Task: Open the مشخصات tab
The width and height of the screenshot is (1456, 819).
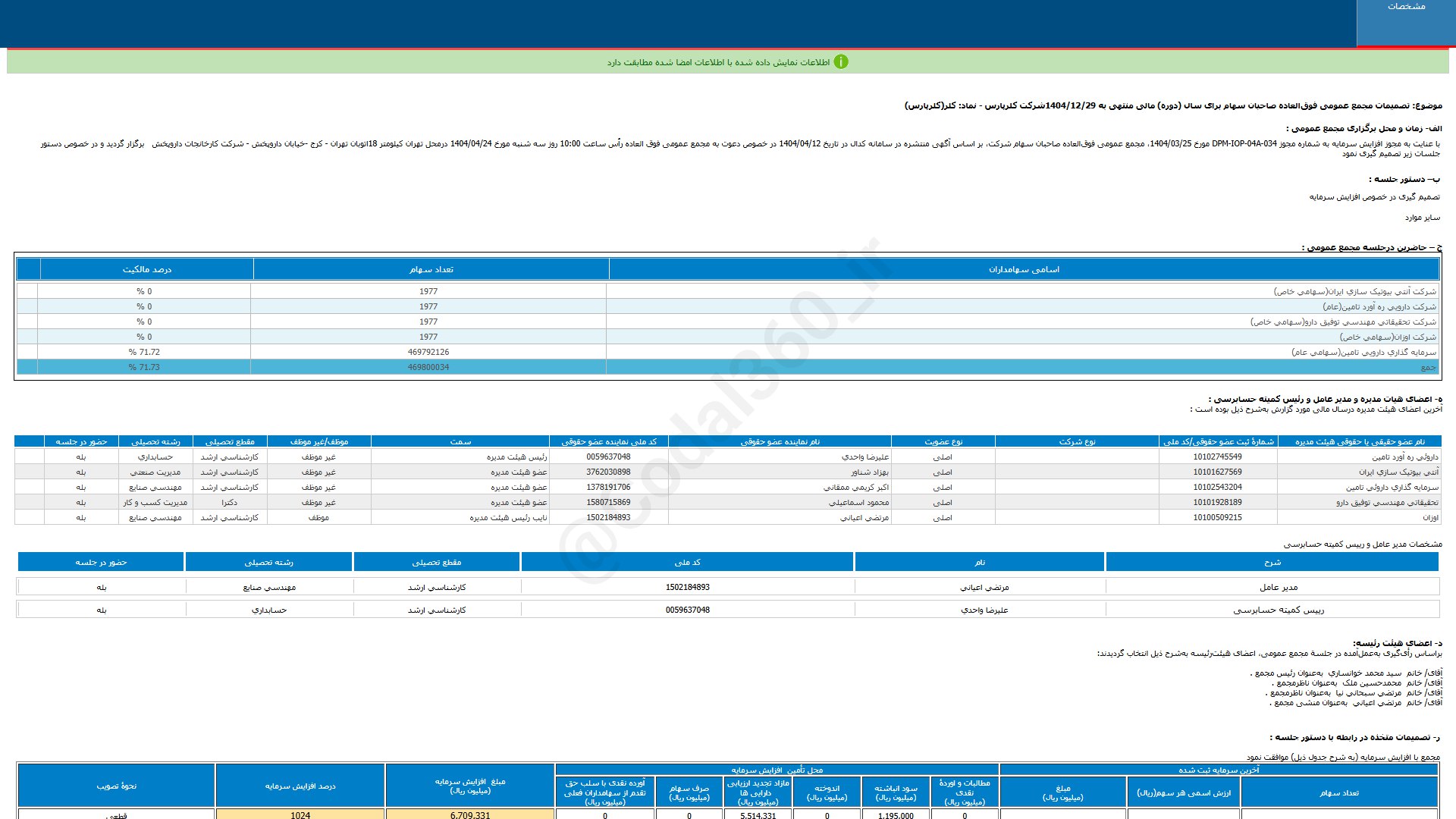Action: [x=1406, y=23]
